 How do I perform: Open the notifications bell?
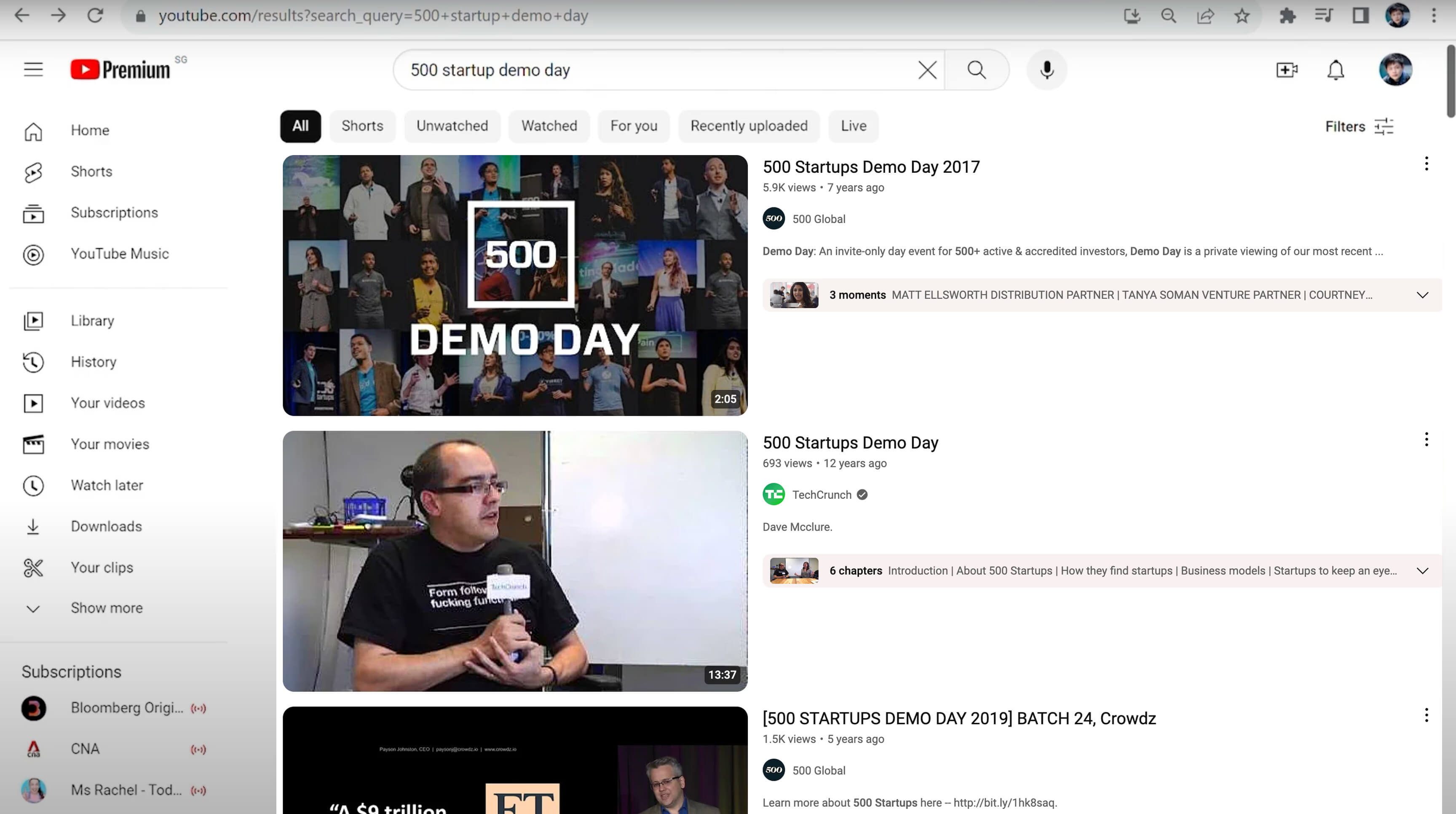click(x=1335, y=70)
